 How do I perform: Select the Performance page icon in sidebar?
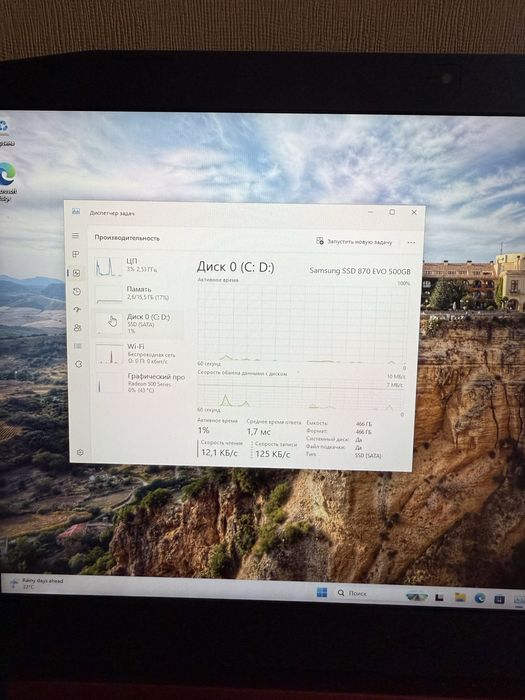point(76,273)
